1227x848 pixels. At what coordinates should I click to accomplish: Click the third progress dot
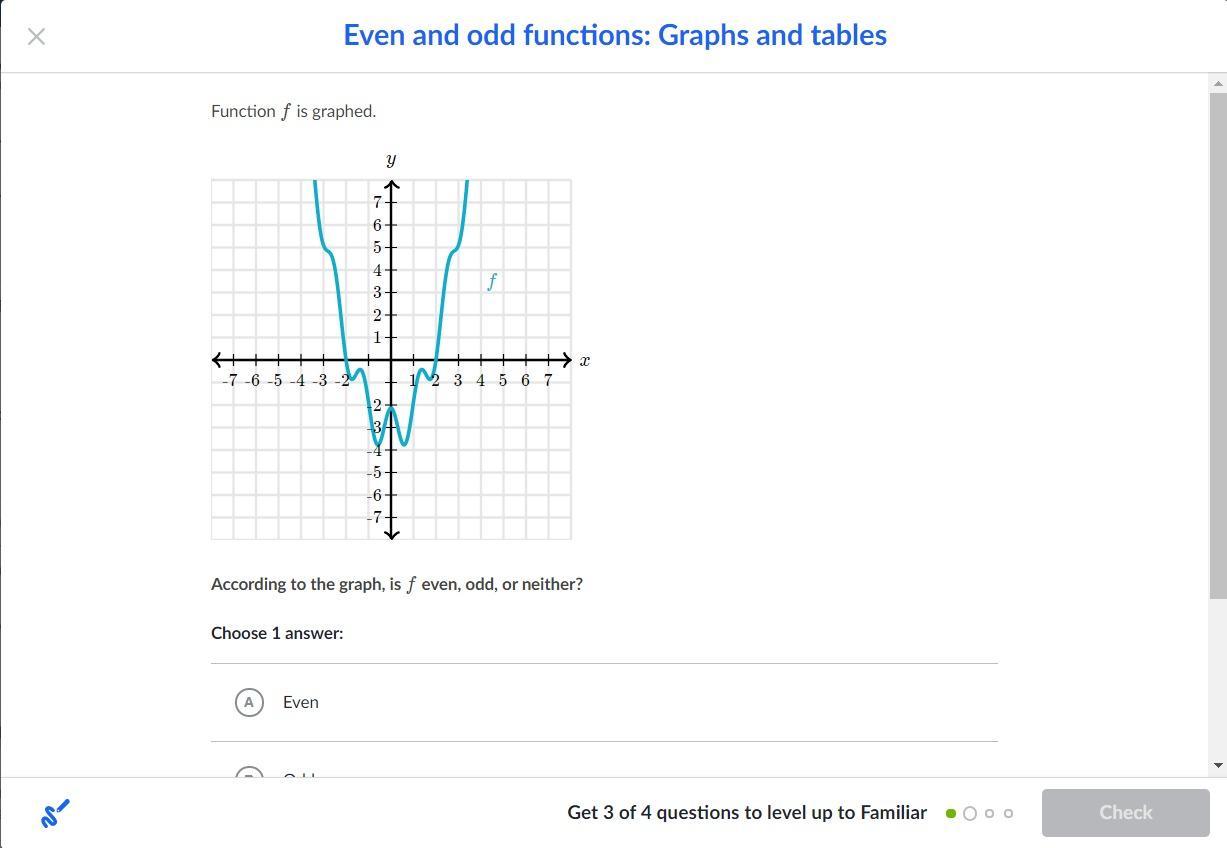point(989,813)
